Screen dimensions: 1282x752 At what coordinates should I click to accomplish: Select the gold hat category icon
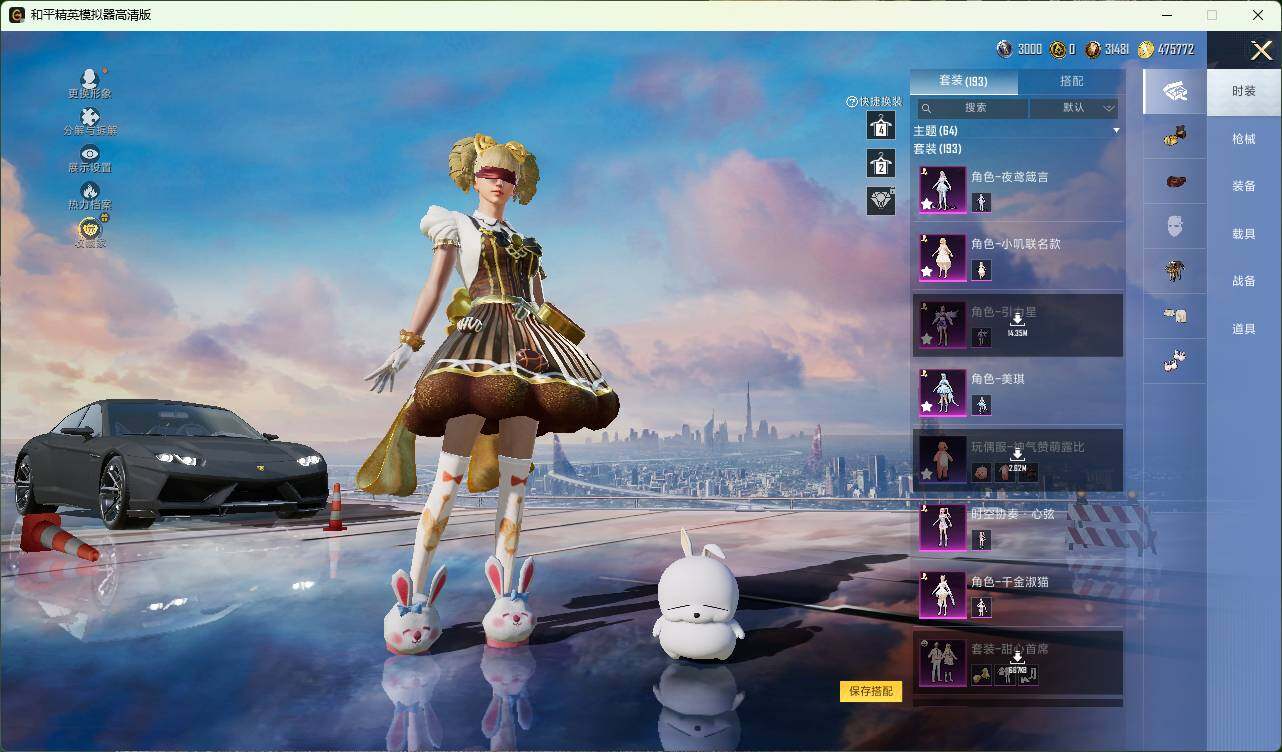click(1175, 137)
